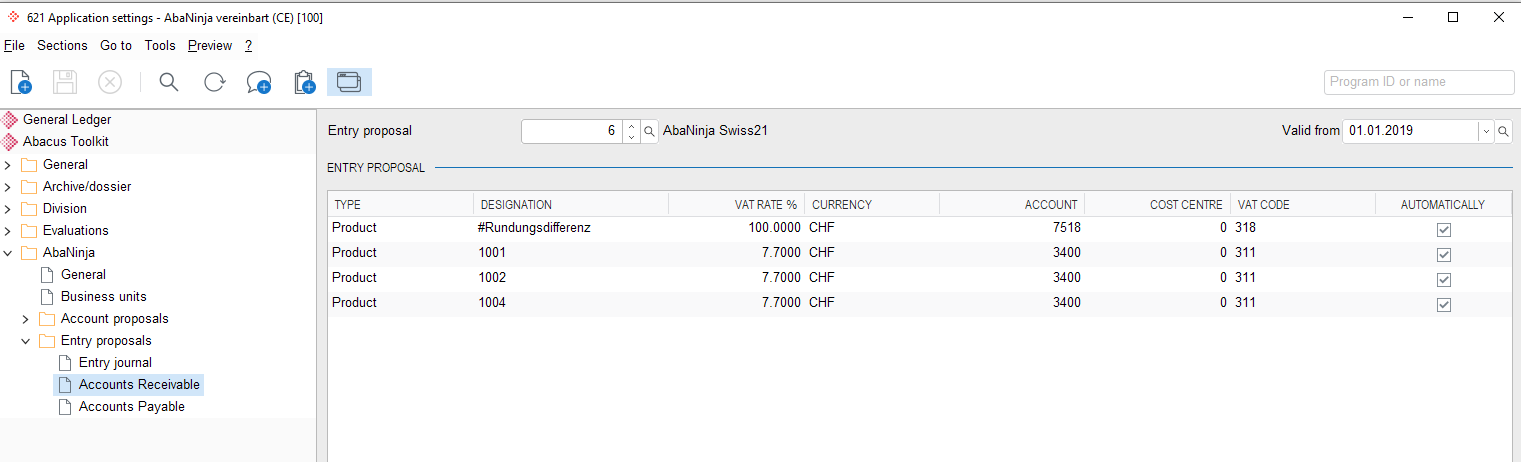The width and height of the screenshot is (1521, 462).
Task: Sort by the COST CENTRE column header
Action: point(1157,204)
